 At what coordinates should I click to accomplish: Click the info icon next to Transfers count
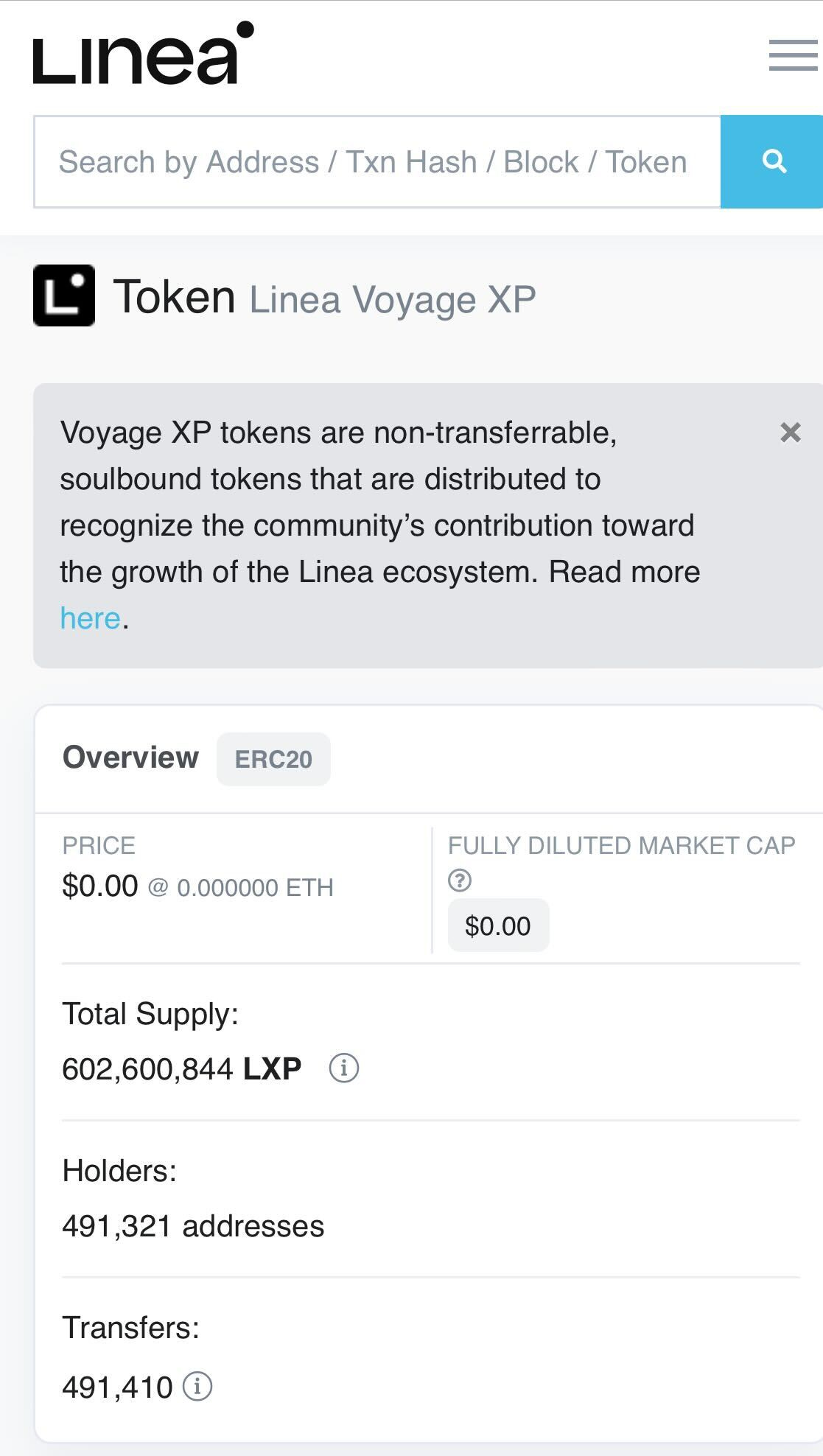coord(197,1386)
